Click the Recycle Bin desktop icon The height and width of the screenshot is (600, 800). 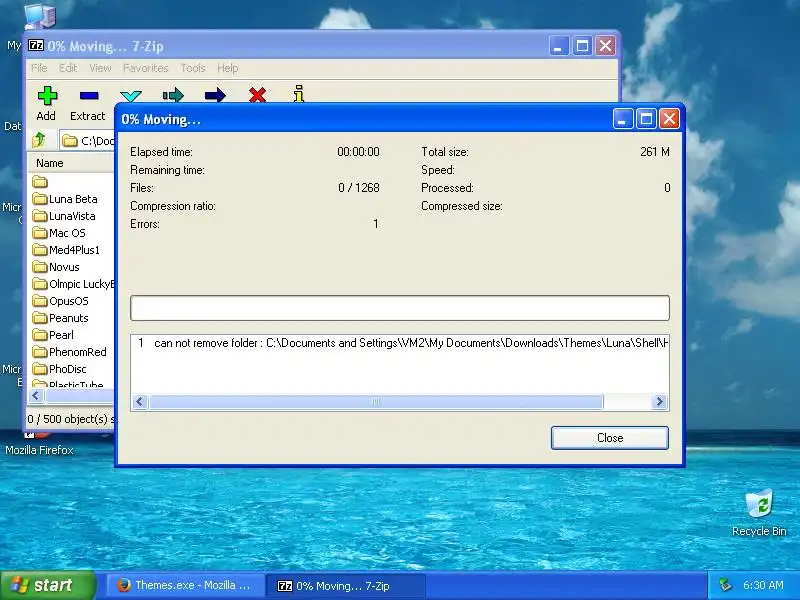[759, 512]
